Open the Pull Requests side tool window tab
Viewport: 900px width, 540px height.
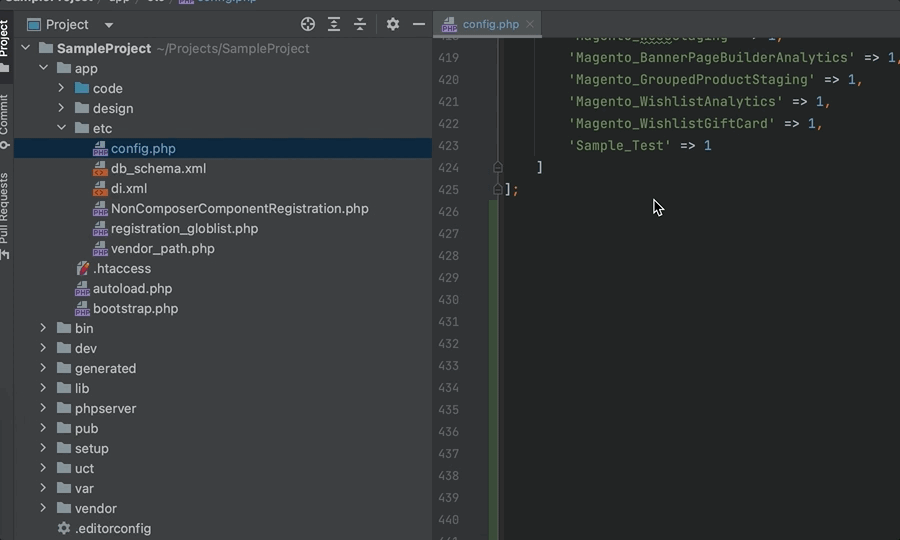click(x=5, y=215)
